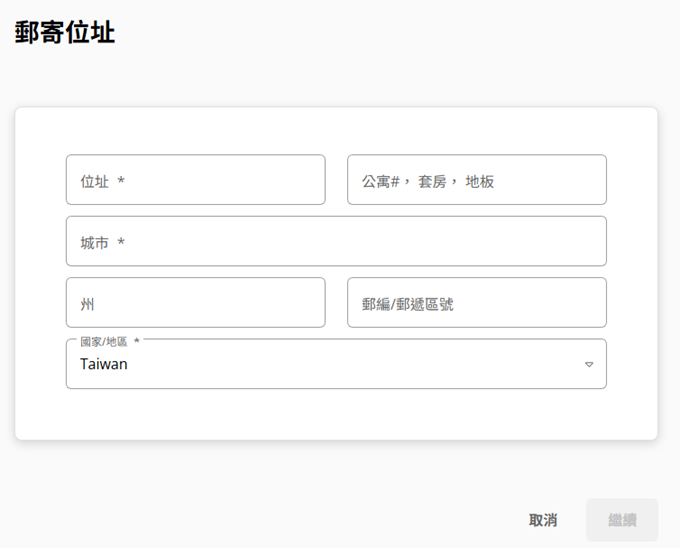The height and width of the screenshot is (548, 680).
Task: Click the 郵寄位址 page heading
Action: click(65, 32)
